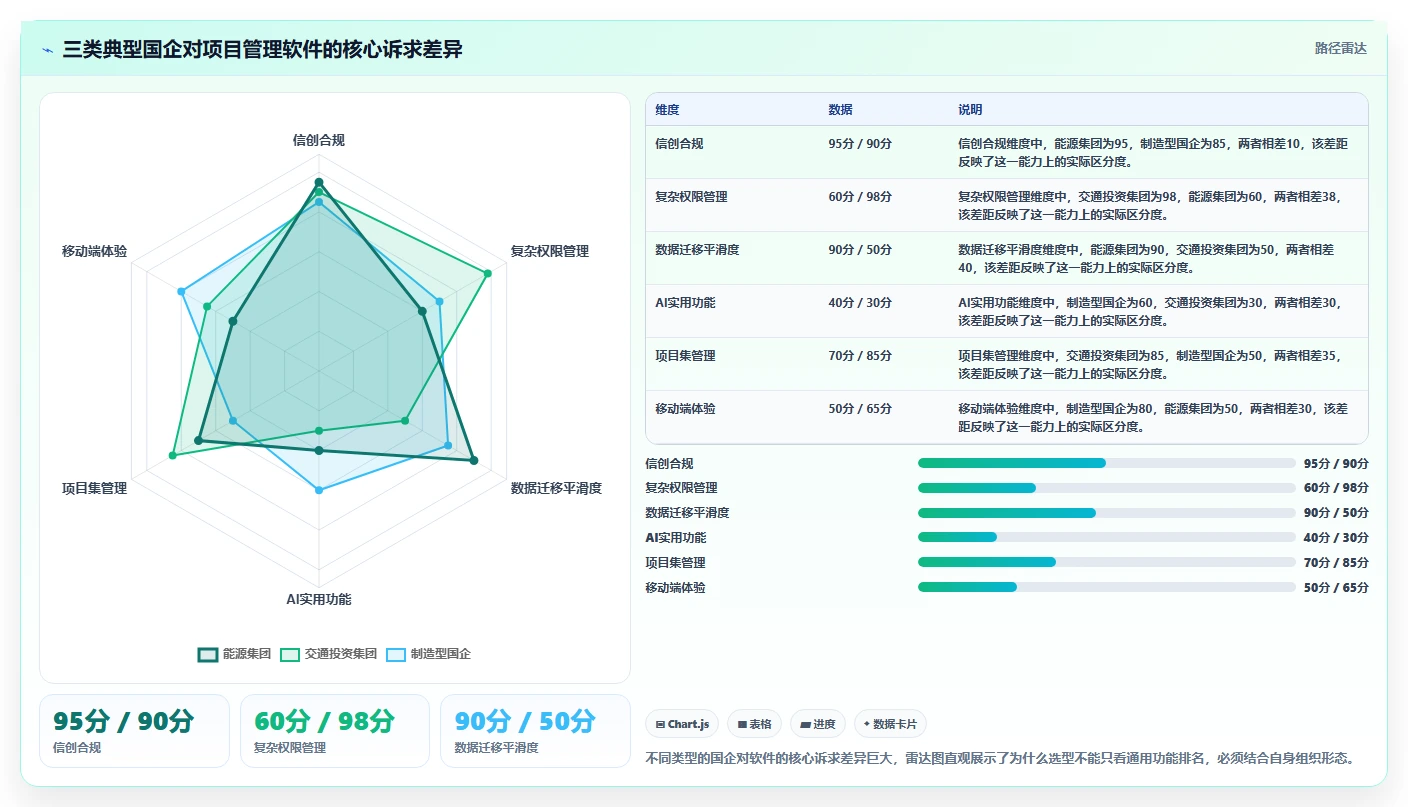
Task: Toggle the 制造型国企 legend swatch
Action: click(x=396, y=654)
